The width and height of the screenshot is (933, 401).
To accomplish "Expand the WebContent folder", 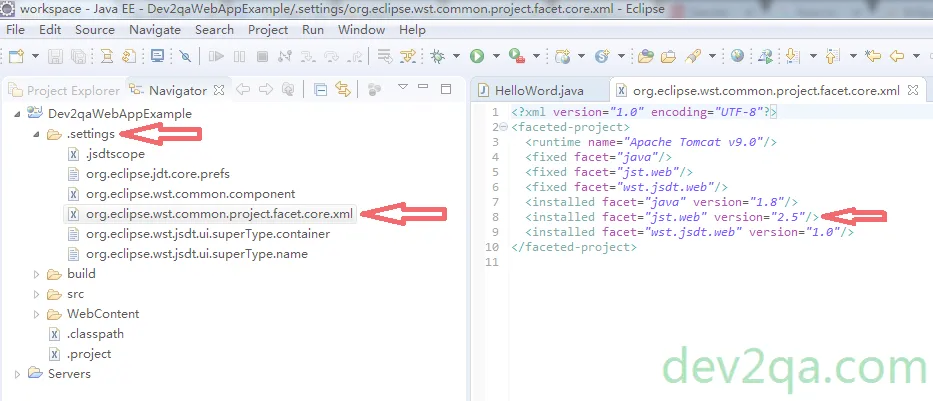I will click(36, 314).
